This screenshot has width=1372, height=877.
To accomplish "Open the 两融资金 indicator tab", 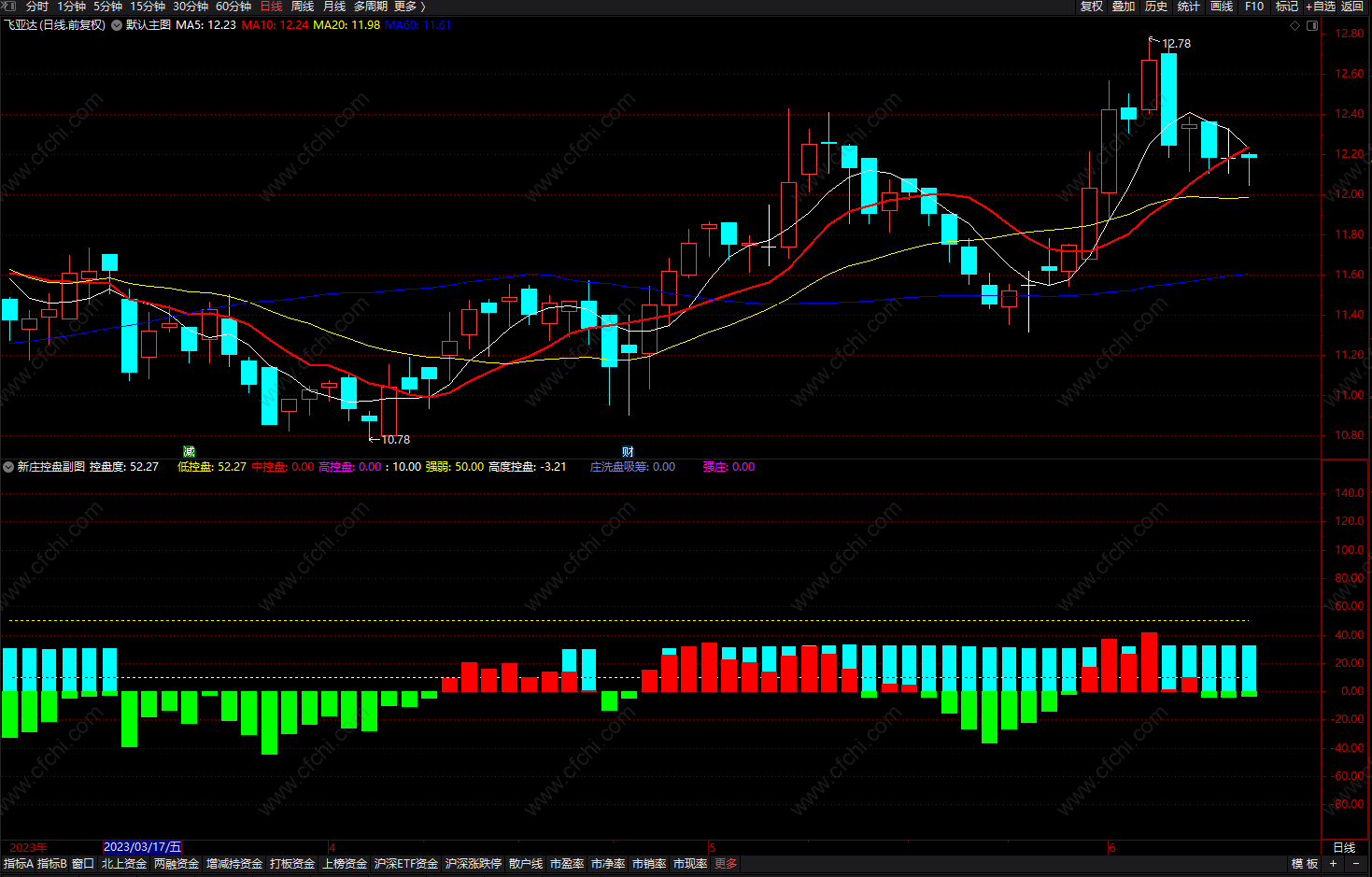I will pyautogui.click(x=177, y=864).
